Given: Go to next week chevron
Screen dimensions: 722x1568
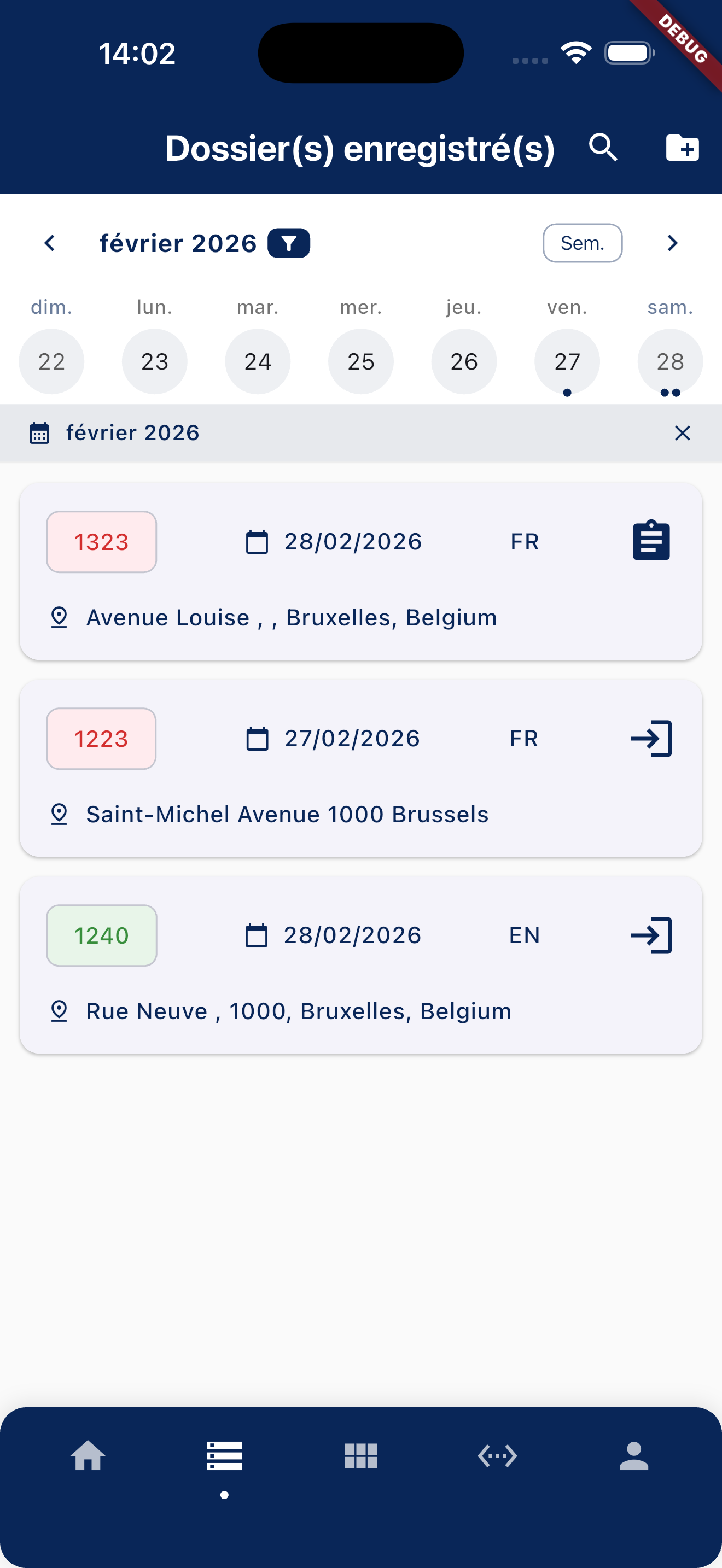Looking at the screenshot, I should pyautogui.click(x=672, y=243).
